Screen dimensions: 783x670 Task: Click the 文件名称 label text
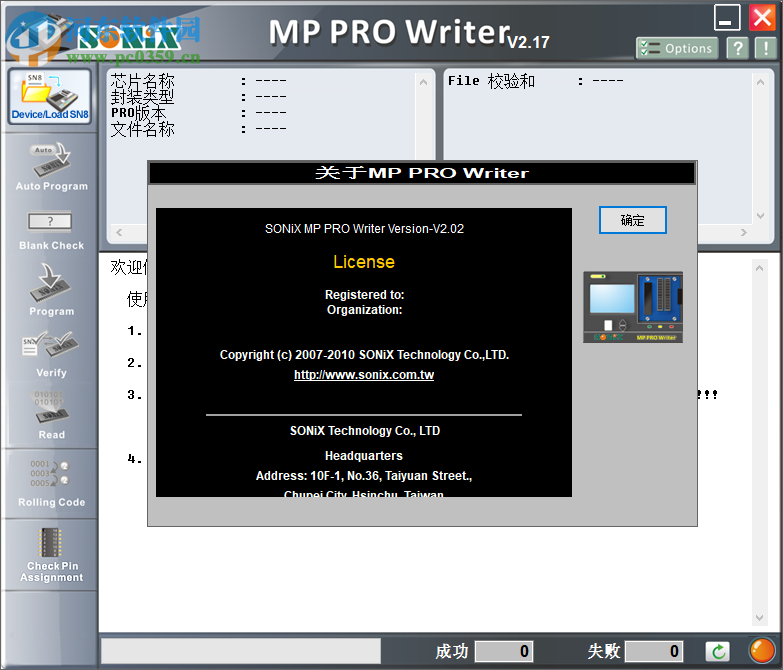(x=142, y=129)
